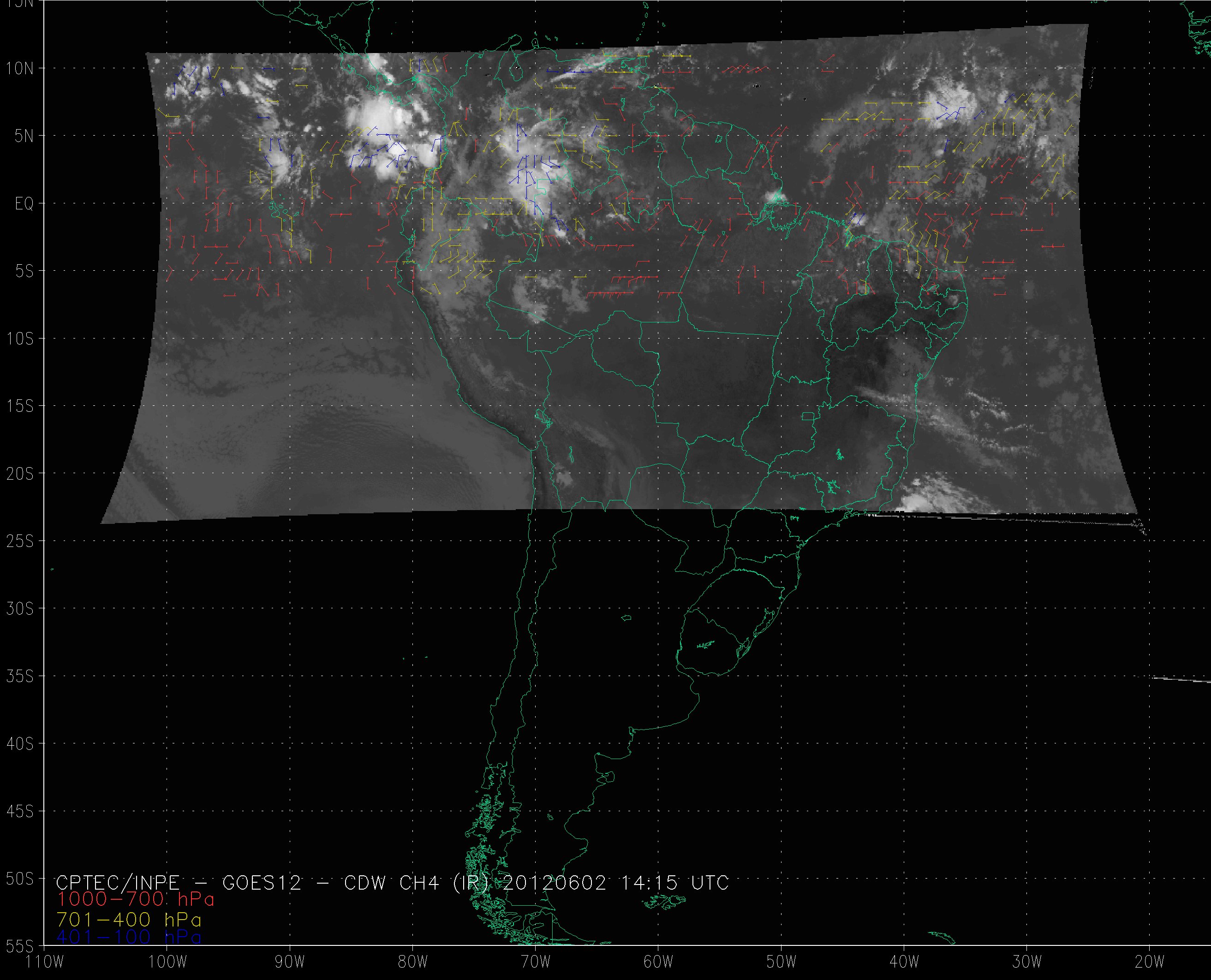Click the 10N latitude axis label

pos(20,68)
